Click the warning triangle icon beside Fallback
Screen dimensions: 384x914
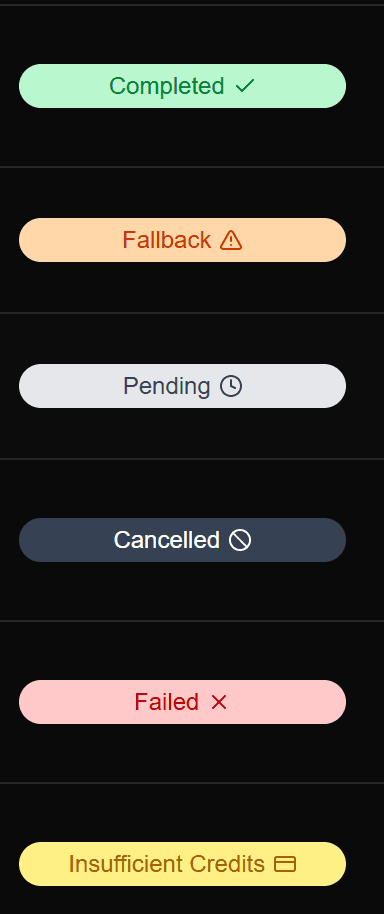[231, 240]
